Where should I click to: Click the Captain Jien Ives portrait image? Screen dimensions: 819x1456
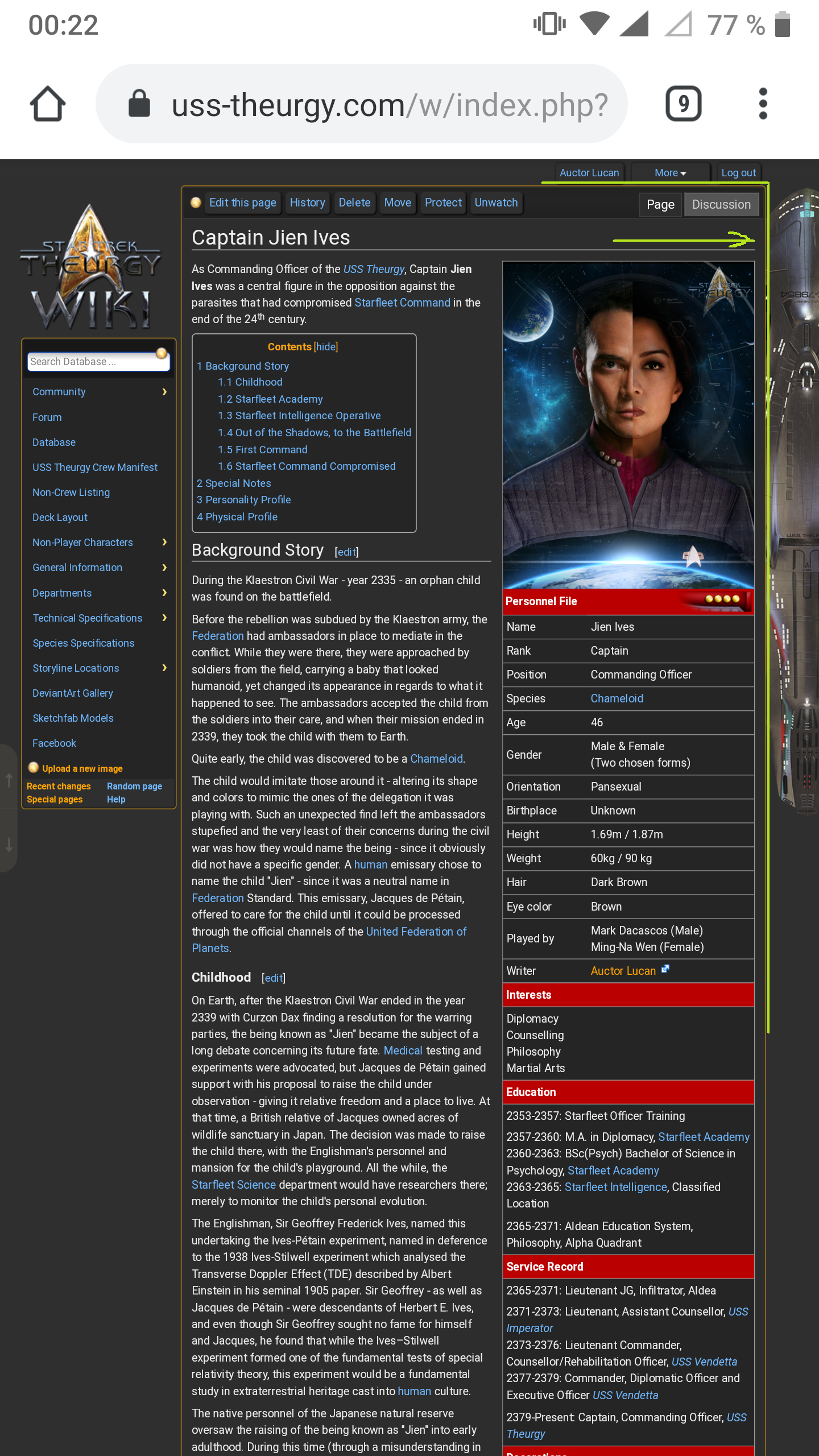tap(628, 425)
